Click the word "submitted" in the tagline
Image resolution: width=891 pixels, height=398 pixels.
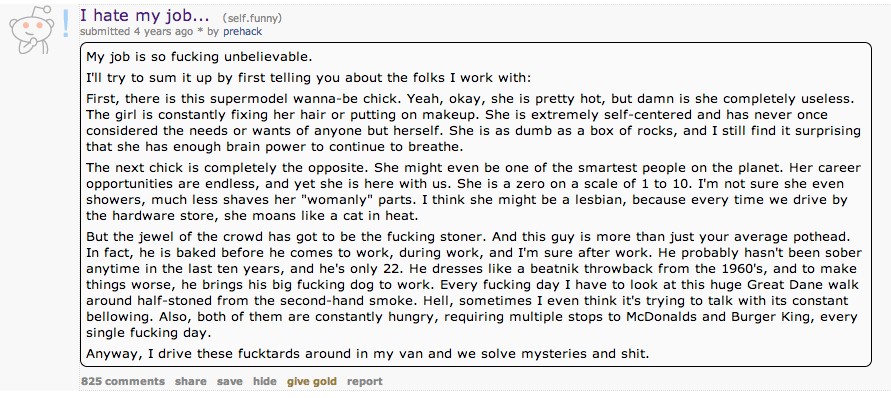click(105, 32)
